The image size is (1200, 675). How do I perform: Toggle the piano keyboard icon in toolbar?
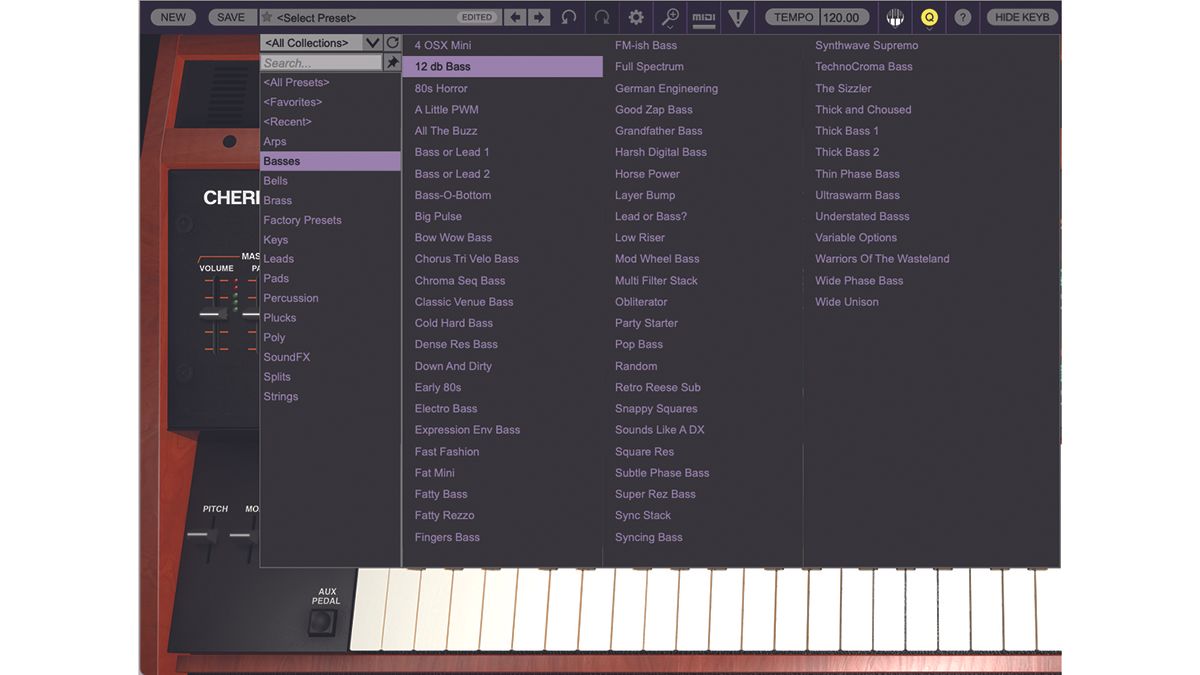point(895,17)
